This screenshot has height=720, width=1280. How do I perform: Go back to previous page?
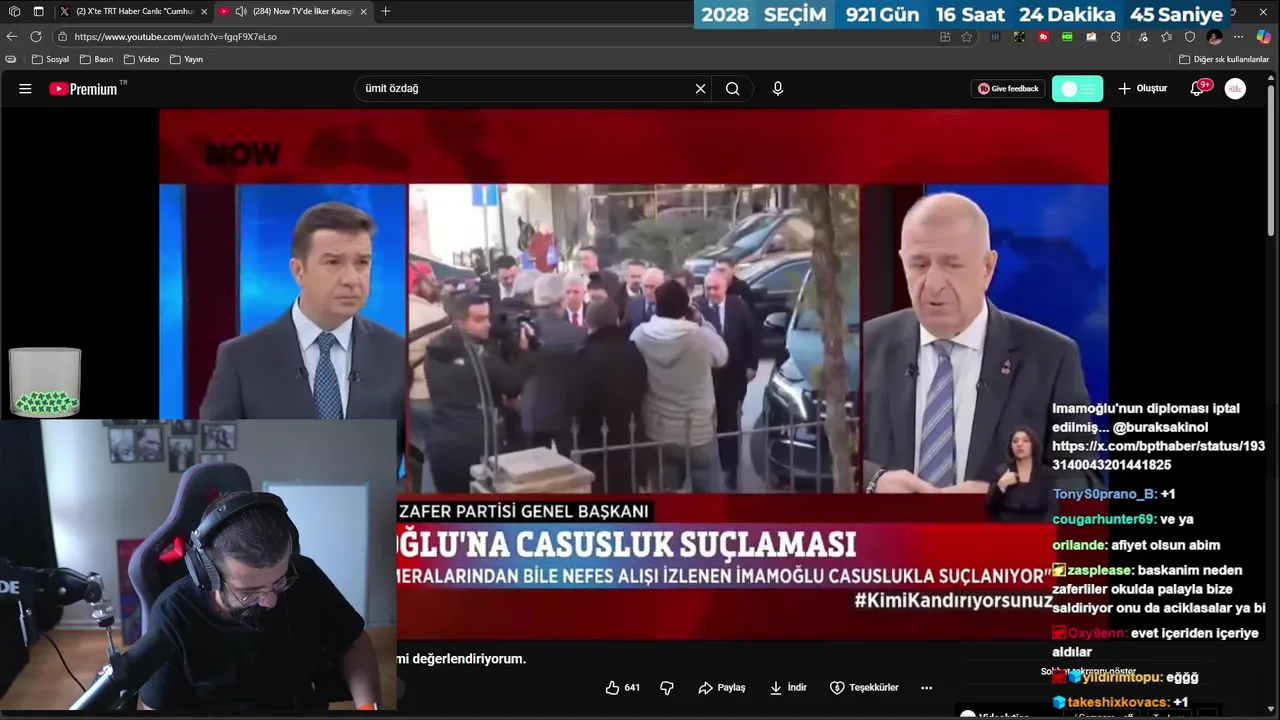click(x=12, y=36)
